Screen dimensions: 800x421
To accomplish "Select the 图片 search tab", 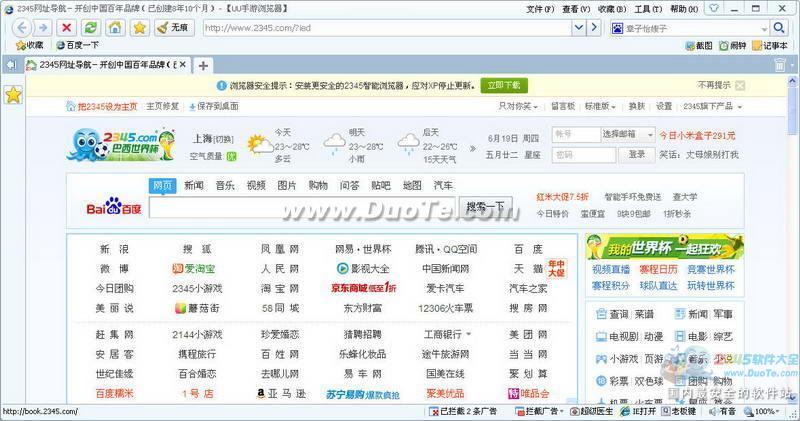I will [x=287, y=185].
